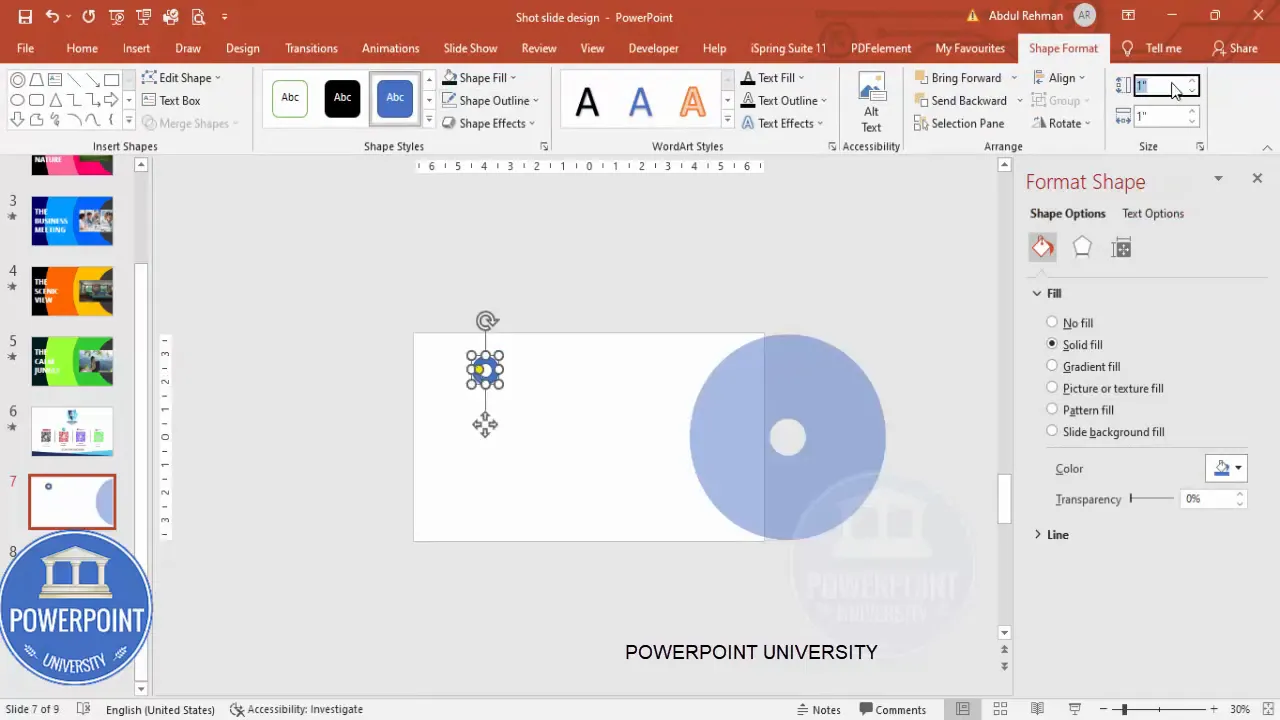Open the File menu tab
Screen dimensions: 1280x720
click(25, 48)
